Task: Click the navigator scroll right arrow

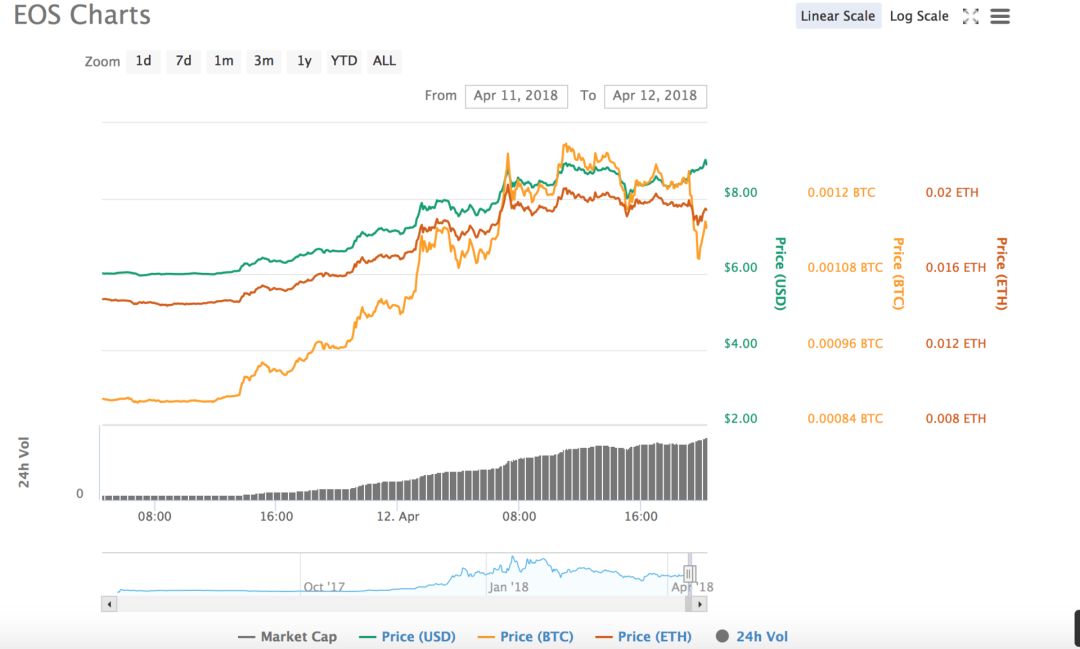Action: (x=700, y=604)
